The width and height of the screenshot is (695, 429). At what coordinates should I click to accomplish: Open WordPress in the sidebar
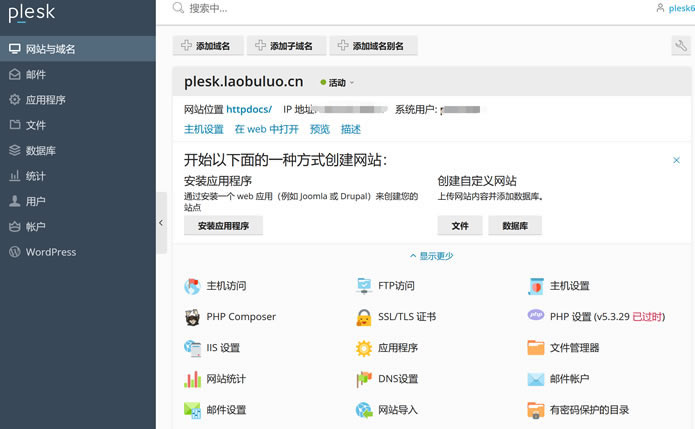78,252
